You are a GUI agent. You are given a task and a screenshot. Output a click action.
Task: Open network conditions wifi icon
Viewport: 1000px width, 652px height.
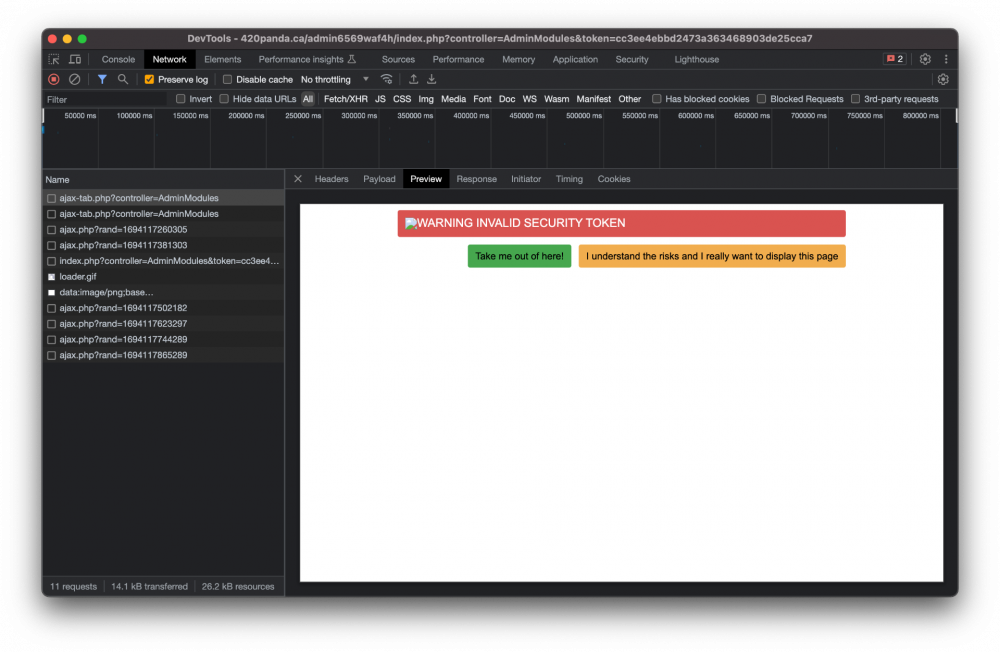click(x=386, y=80)
